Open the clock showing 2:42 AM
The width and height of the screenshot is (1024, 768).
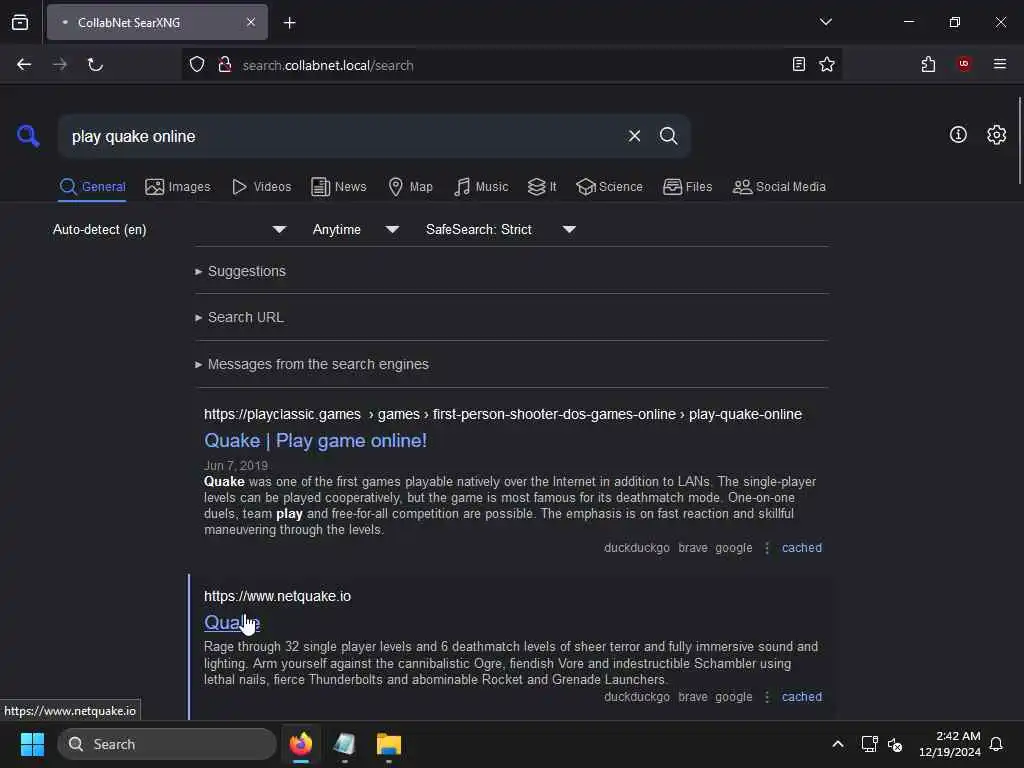point(950,744)
